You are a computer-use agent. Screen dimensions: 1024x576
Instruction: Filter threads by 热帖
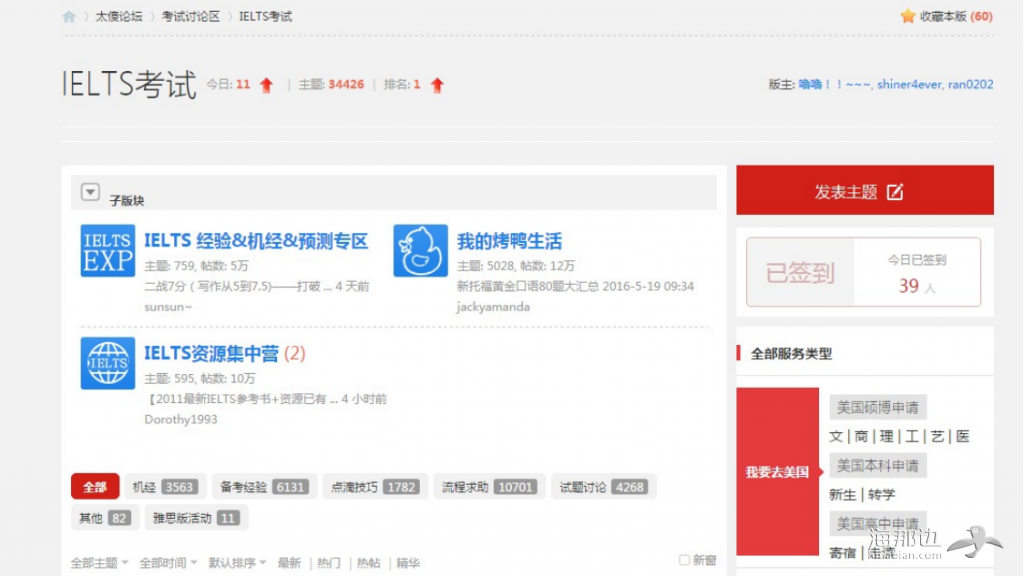368,563
